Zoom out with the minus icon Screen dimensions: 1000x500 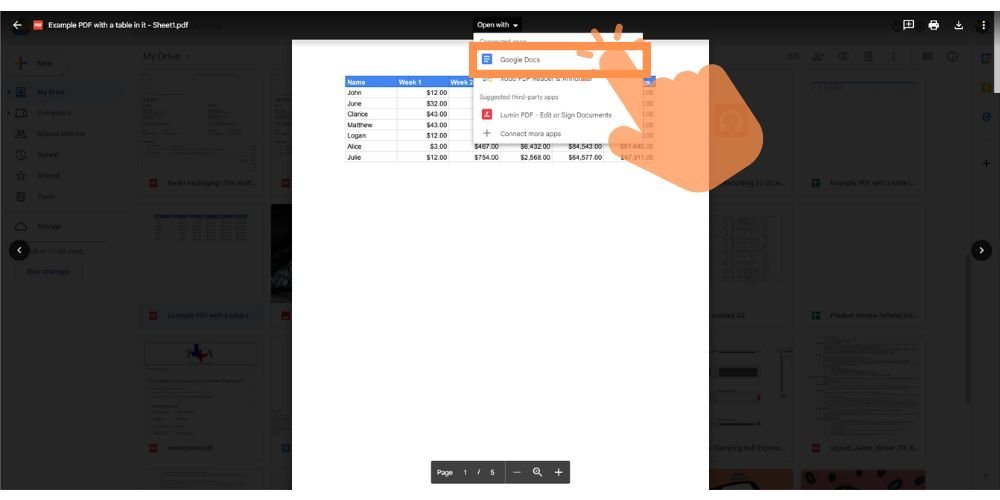click(x=517, y=472)
